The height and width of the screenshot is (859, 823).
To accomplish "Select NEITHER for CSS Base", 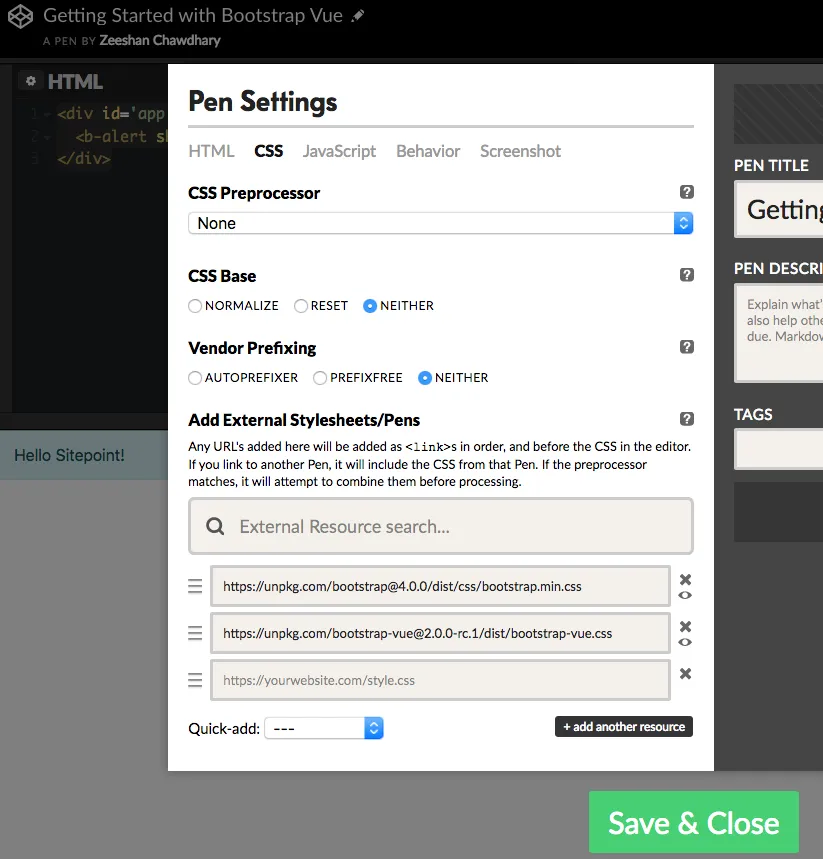I will (370, 306).
